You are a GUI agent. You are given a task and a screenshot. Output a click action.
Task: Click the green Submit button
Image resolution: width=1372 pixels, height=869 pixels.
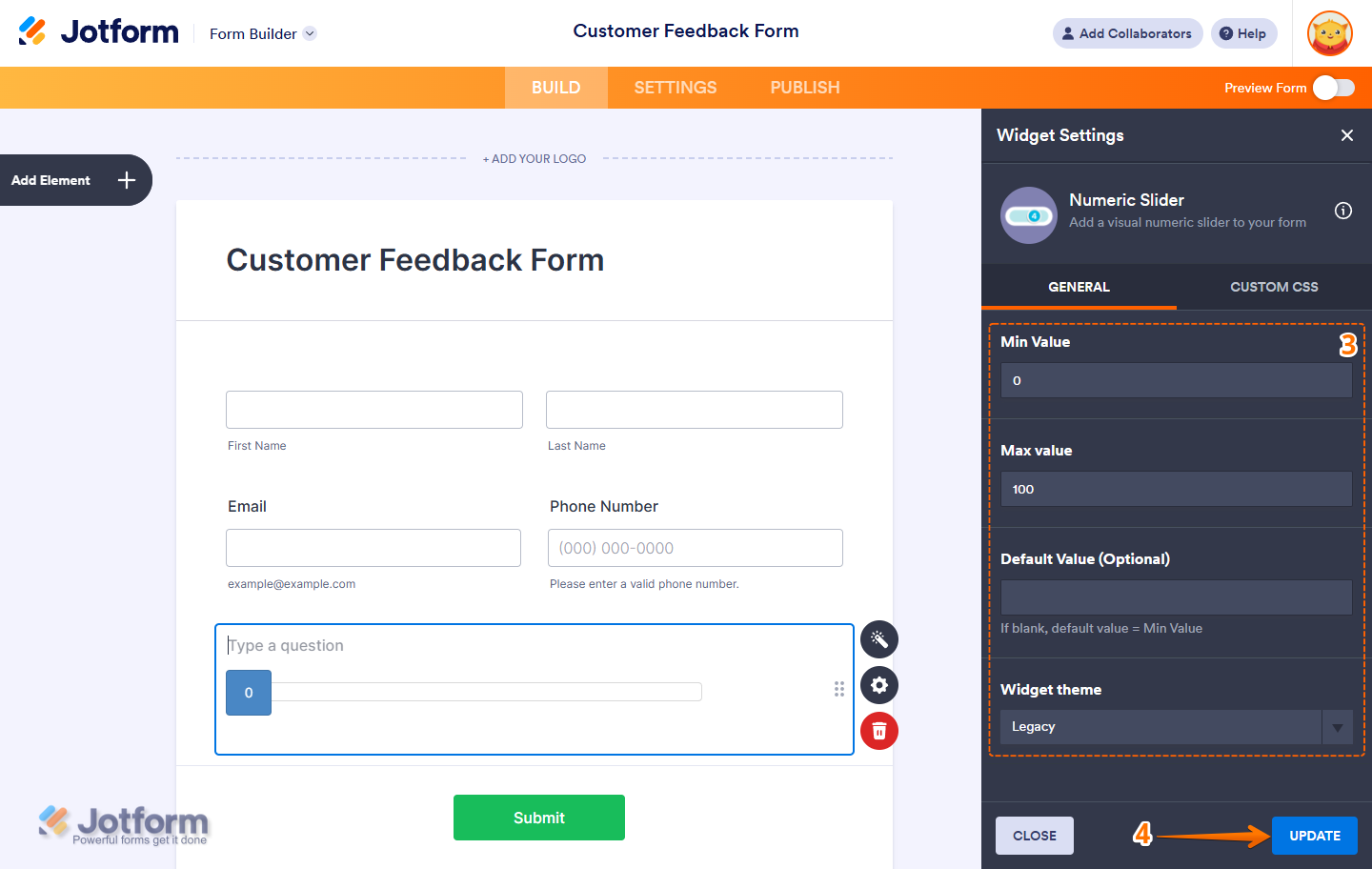tap(538, 818)
